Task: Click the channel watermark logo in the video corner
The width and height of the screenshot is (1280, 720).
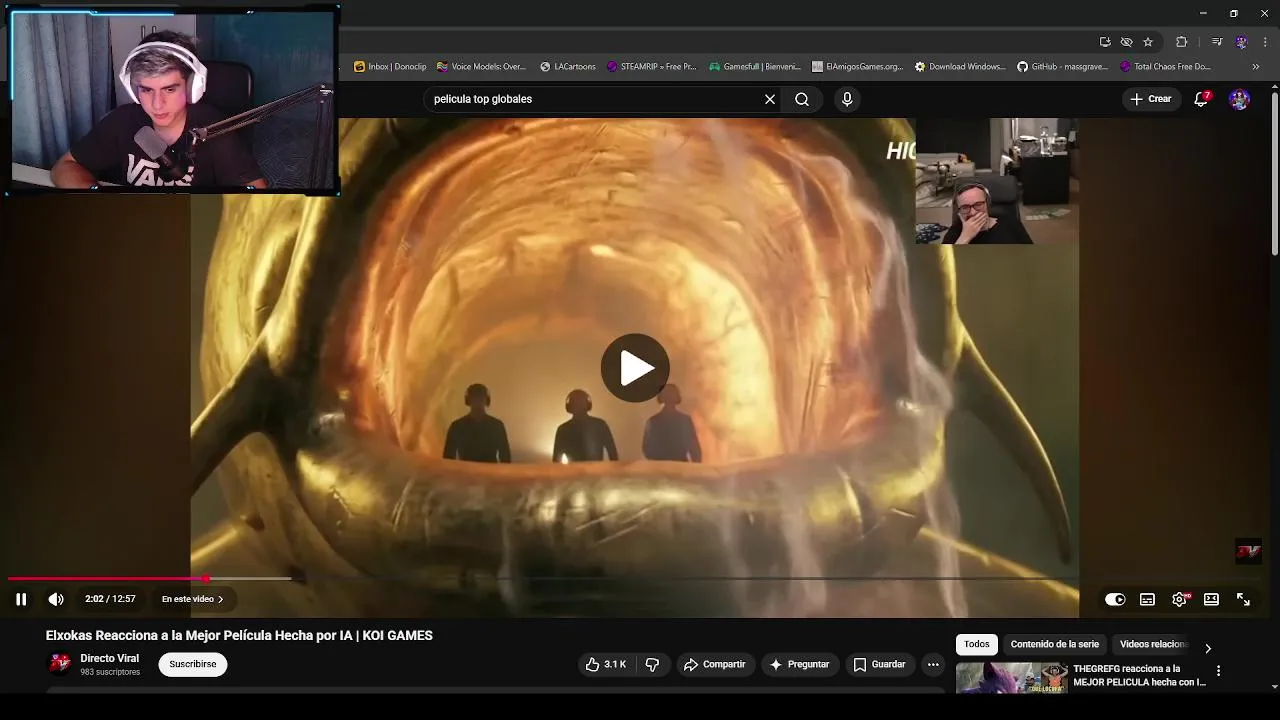Action: coord(1248,551)
